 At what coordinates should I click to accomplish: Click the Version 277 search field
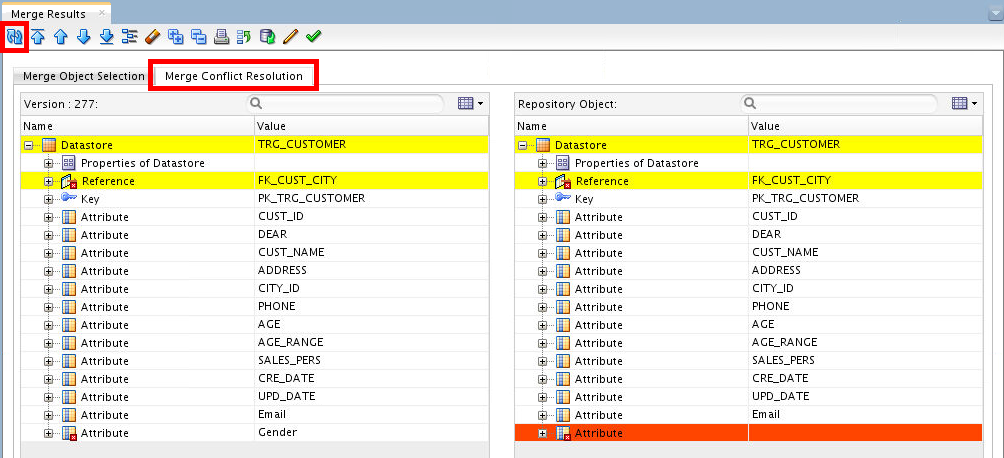coord(345,103)
